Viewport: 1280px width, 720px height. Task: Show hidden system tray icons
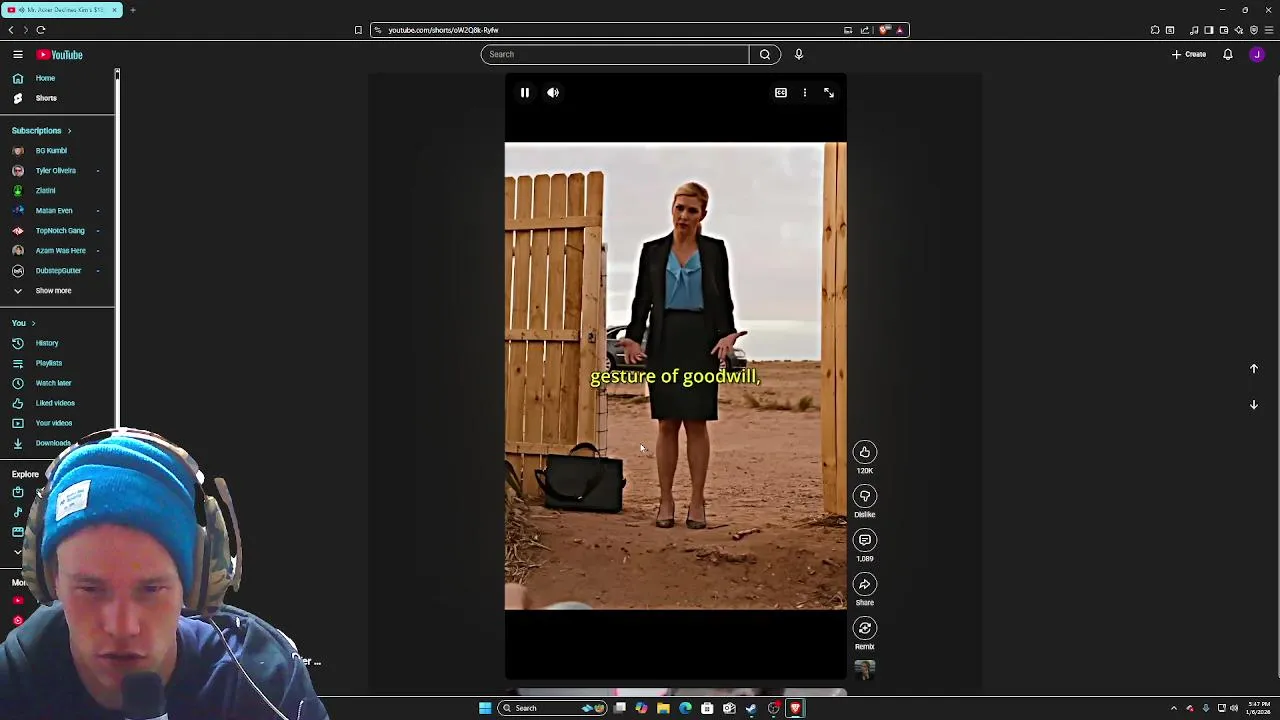point(1174,708)
